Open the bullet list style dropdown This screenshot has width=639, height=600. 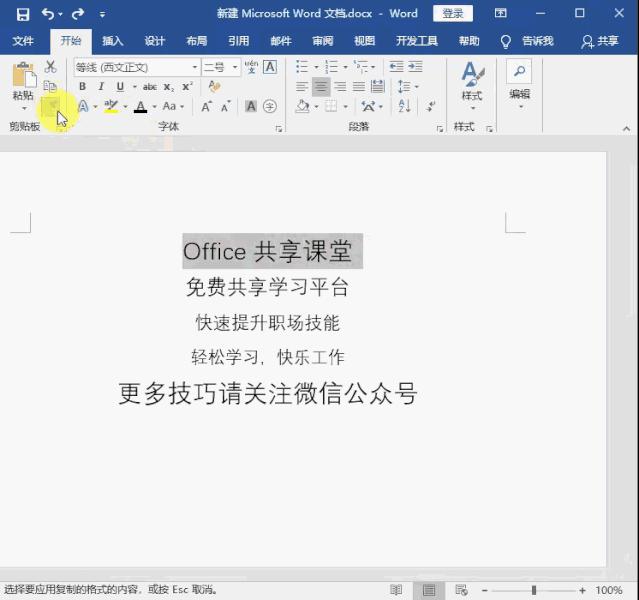point(316,67)
